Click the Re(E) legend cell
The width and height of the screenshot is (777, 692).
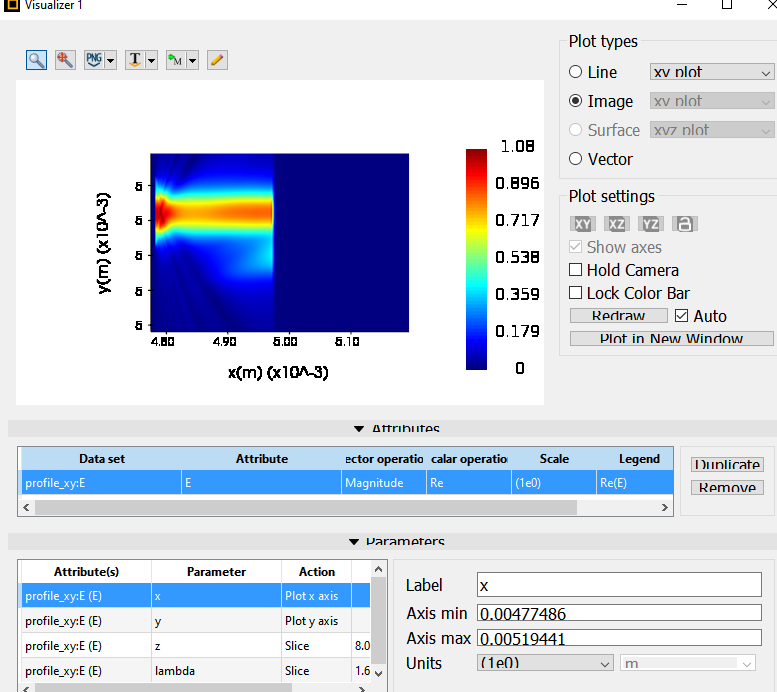click(635, 483)
